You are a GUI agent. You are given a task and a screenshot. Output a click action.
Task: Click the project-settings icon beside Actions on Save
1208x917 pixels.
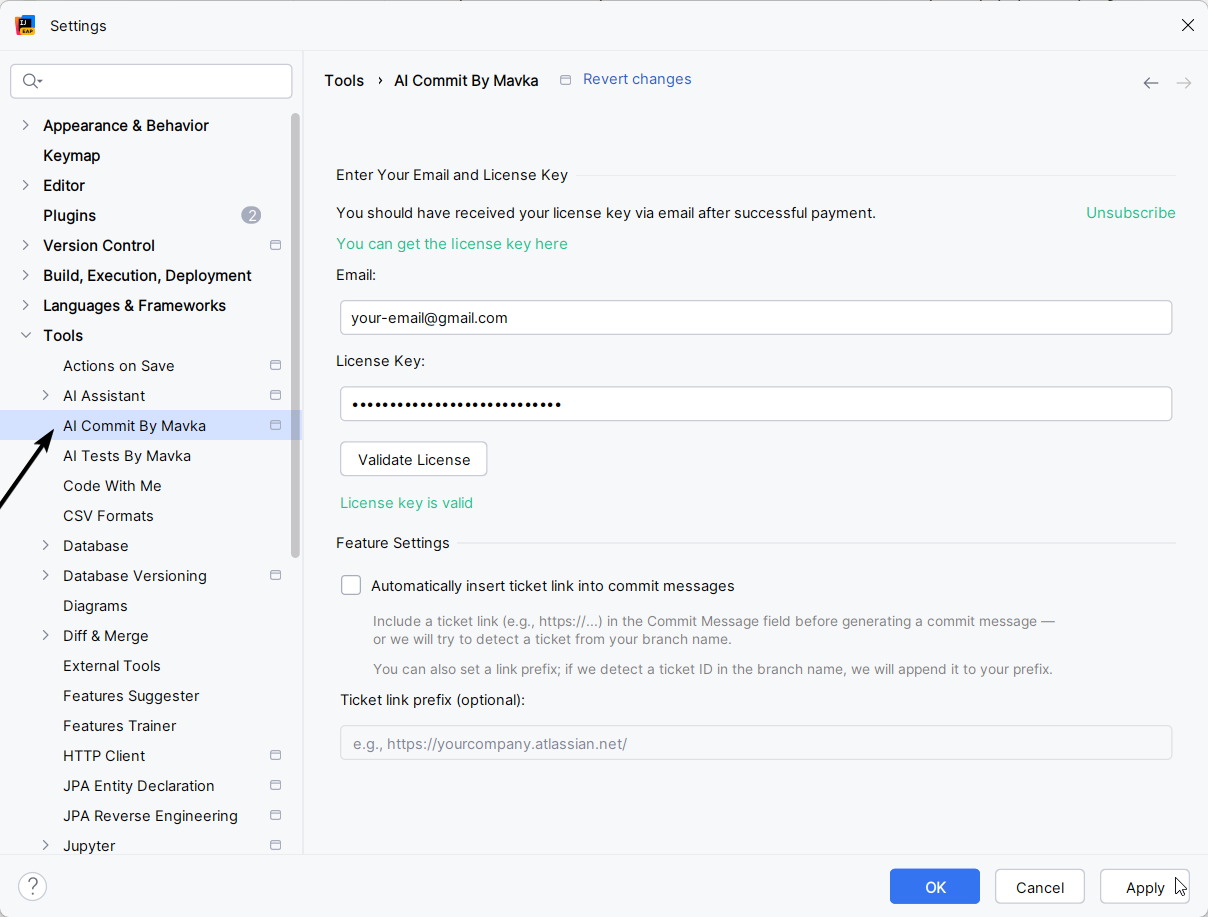click(275, 365)
